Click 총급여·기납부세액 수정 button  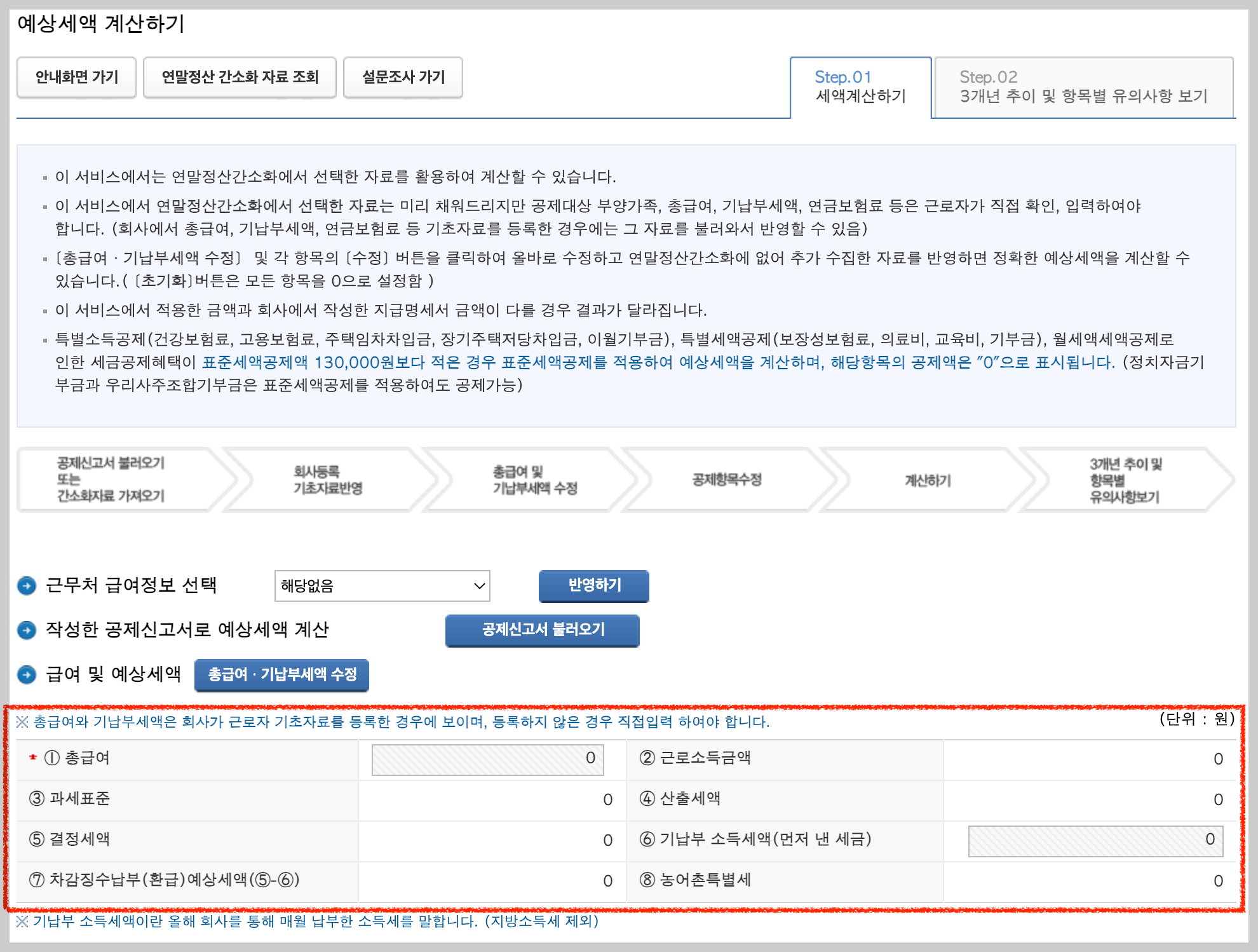[281, 674]
